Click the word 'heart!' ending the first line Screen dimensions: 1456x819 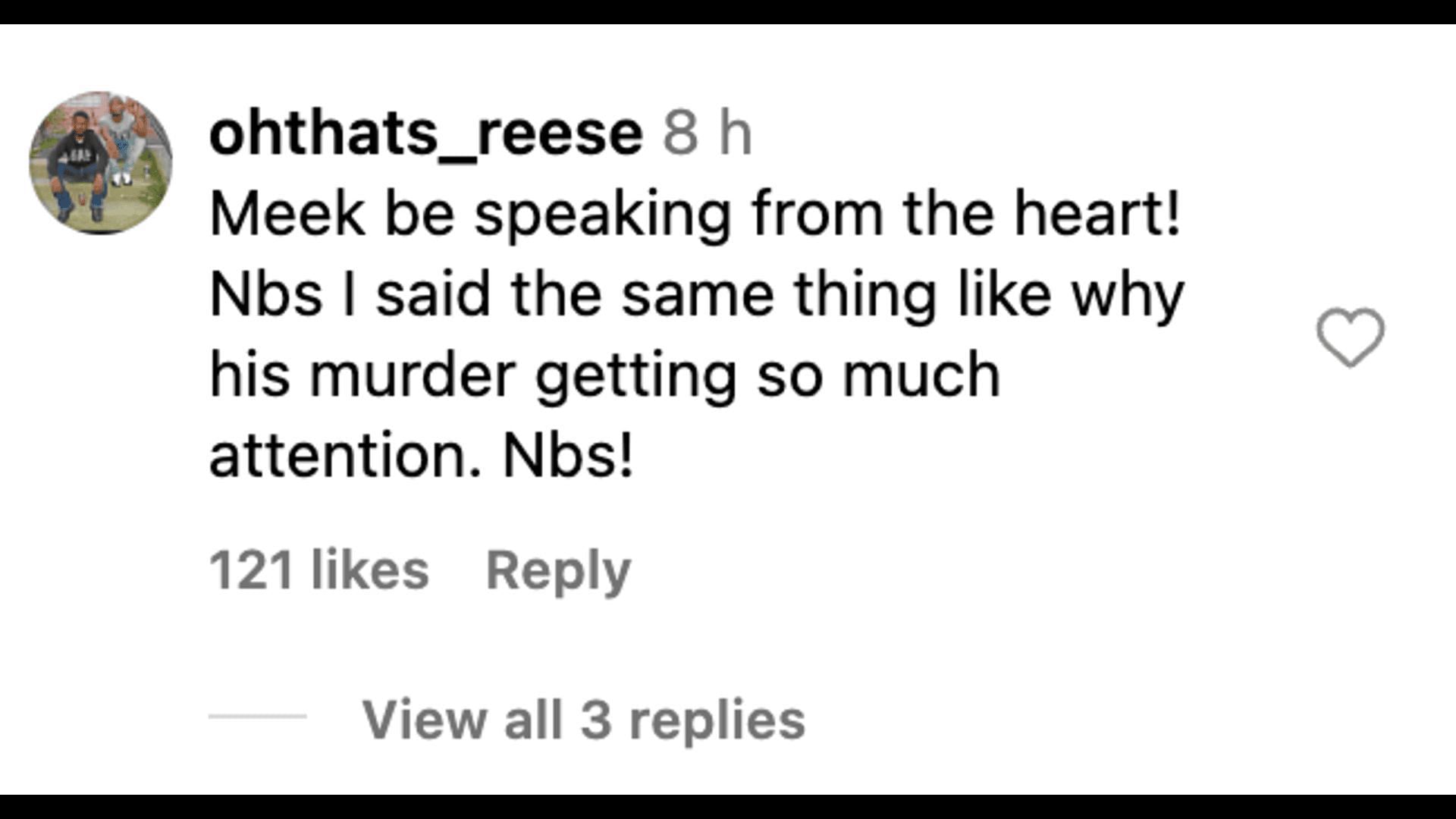tap(1098, 214)
